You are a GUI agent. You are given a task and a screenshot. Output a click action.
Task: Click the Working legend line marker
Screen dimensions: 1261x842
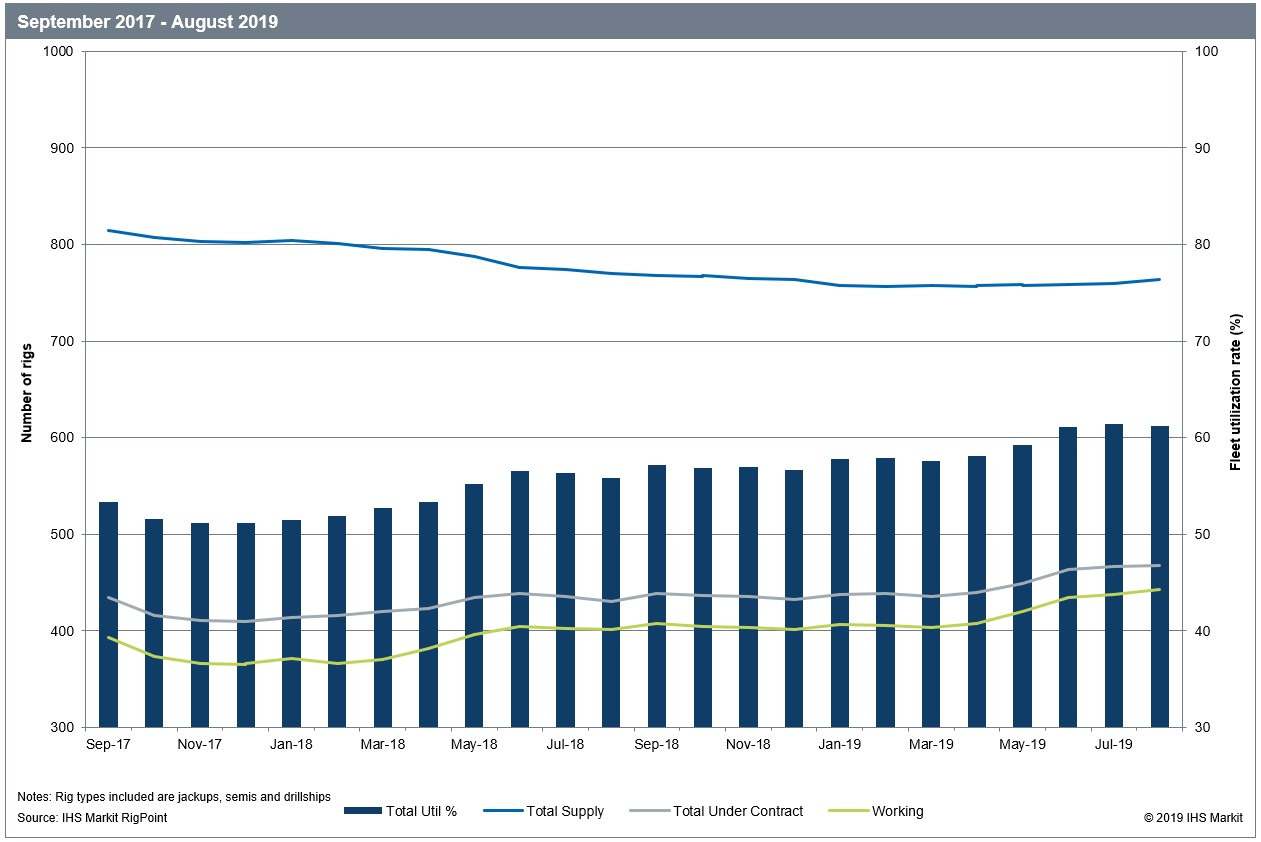click(849, 811)
